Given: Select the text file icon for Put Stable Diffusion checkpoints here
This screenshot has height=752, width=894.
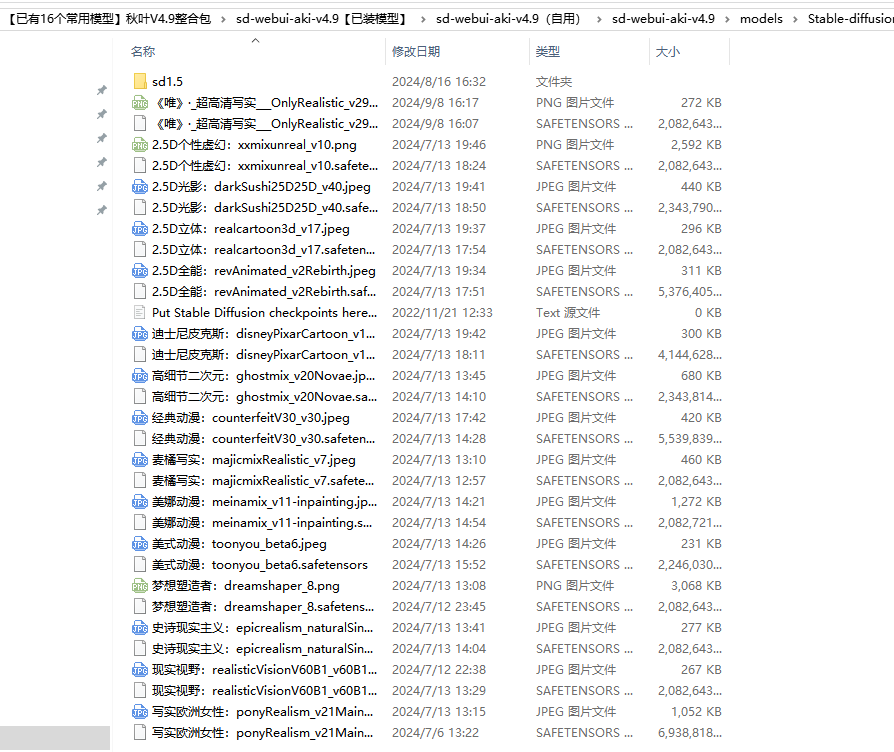Looking at the screenshot, I should [x=140, y=312].
